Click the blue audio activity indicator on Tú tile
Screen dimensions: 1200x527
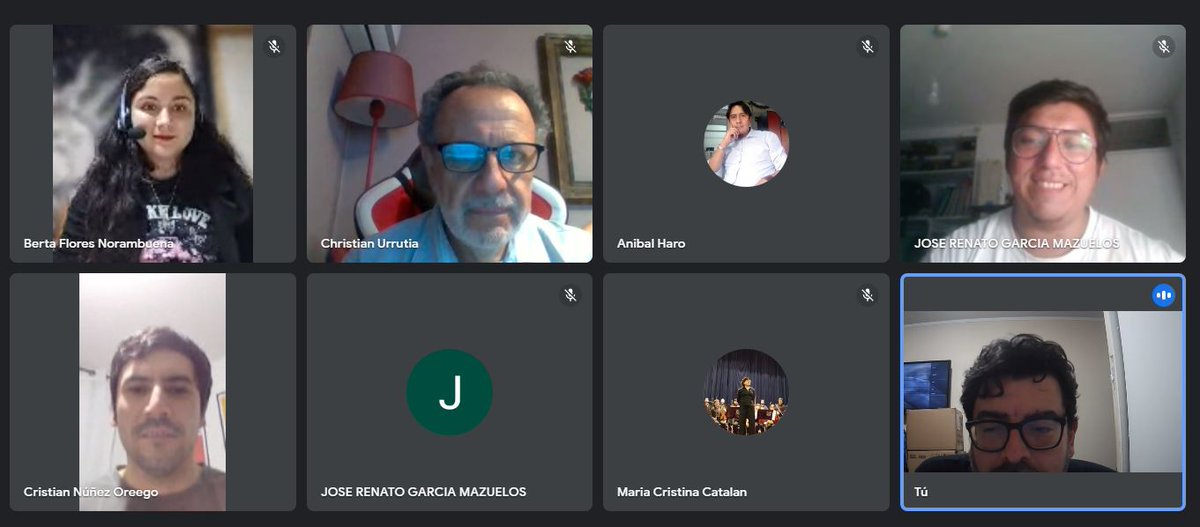pos(1164,295)
